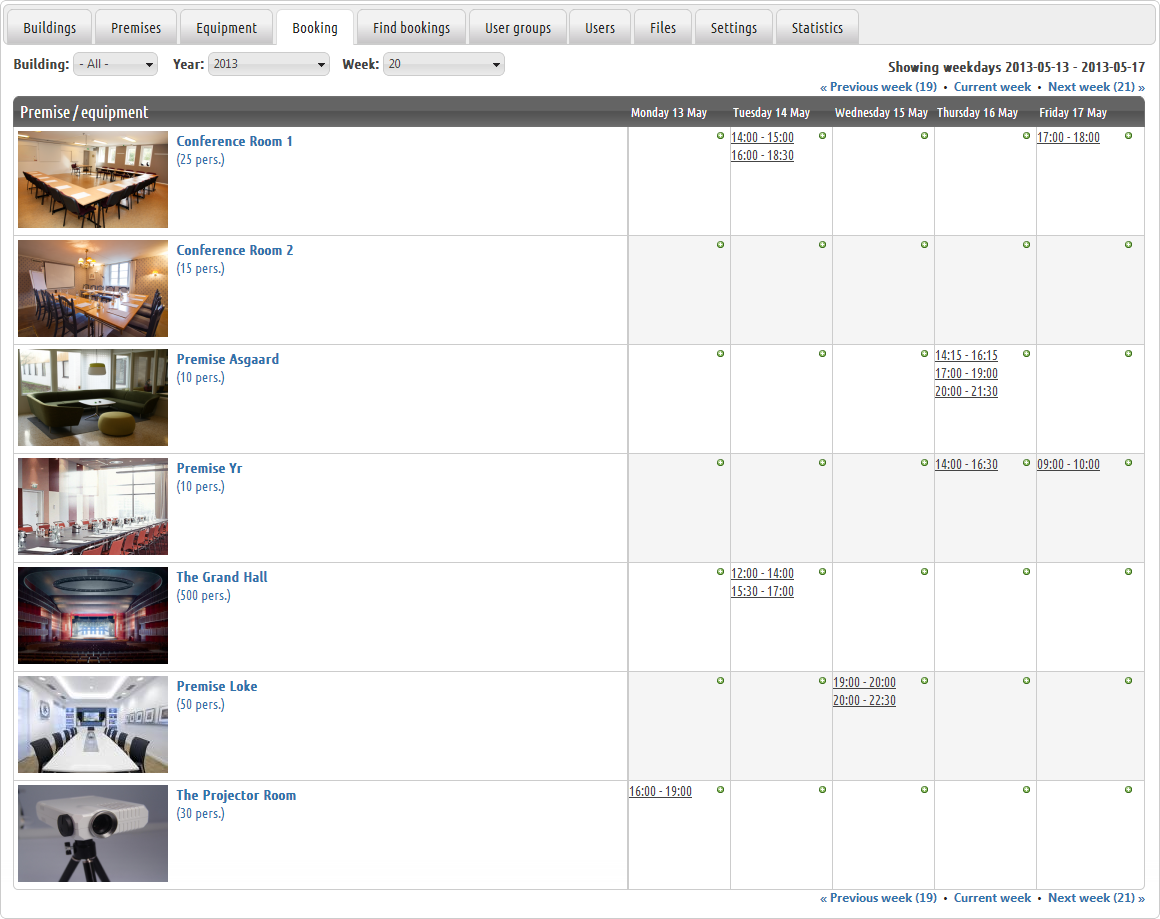
Task: Add booking for Premise Asgaard on Friday
Action: pos(1129,354)
